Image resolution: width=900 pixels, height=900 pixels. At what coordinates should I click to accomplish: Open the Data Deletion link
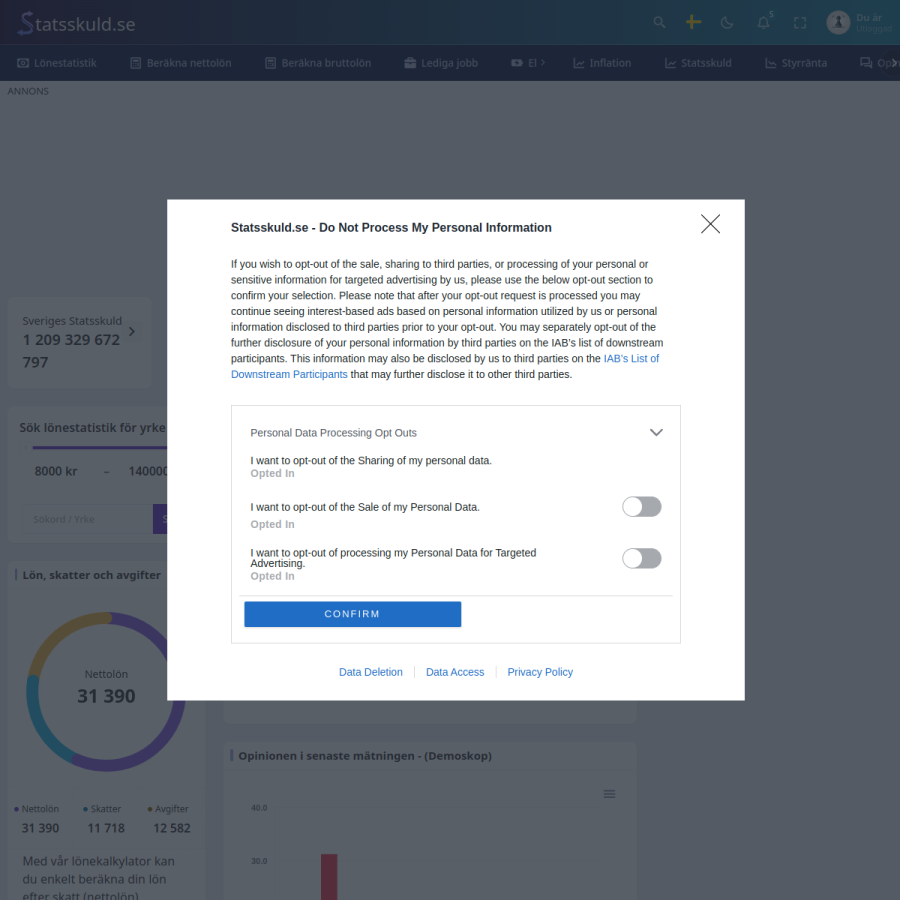(371, 672)
